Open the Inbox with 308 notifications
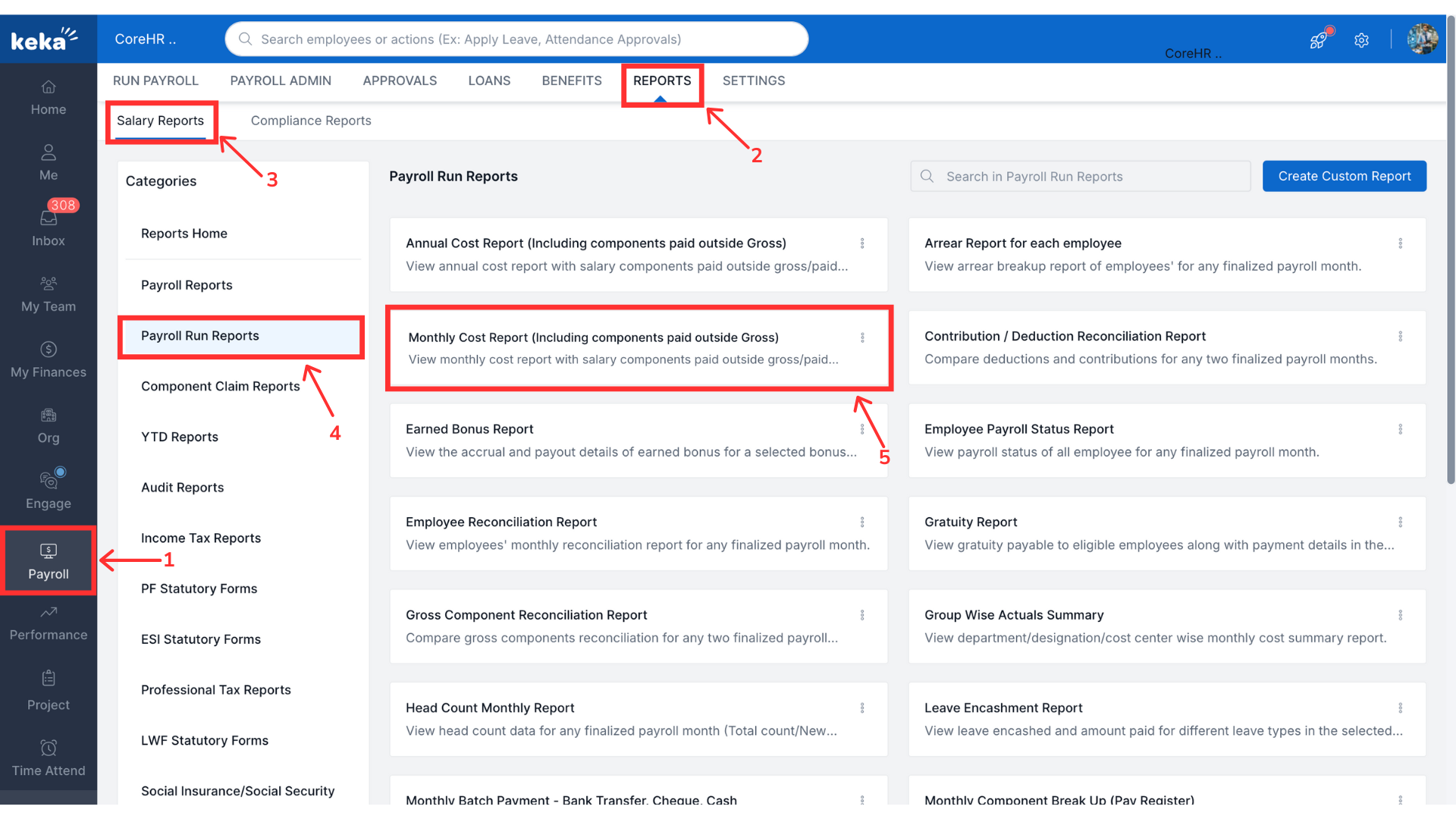Viewport: 1456px width, 819px height. [48, 227]
